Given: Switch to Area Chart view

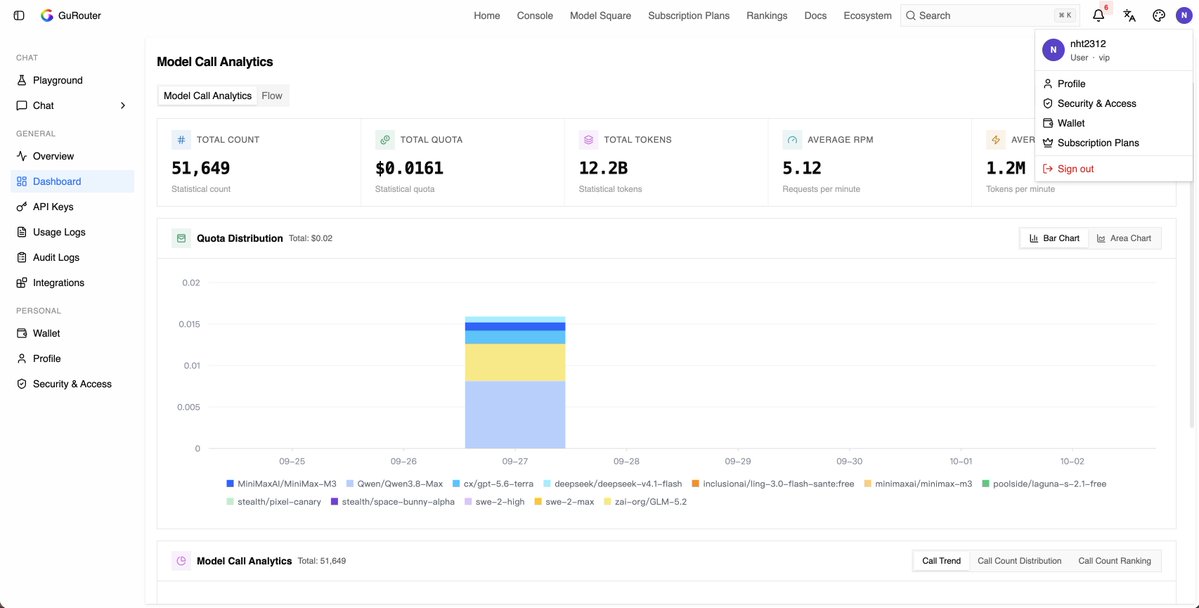Looking at the screenshot, I should 1123,239.
